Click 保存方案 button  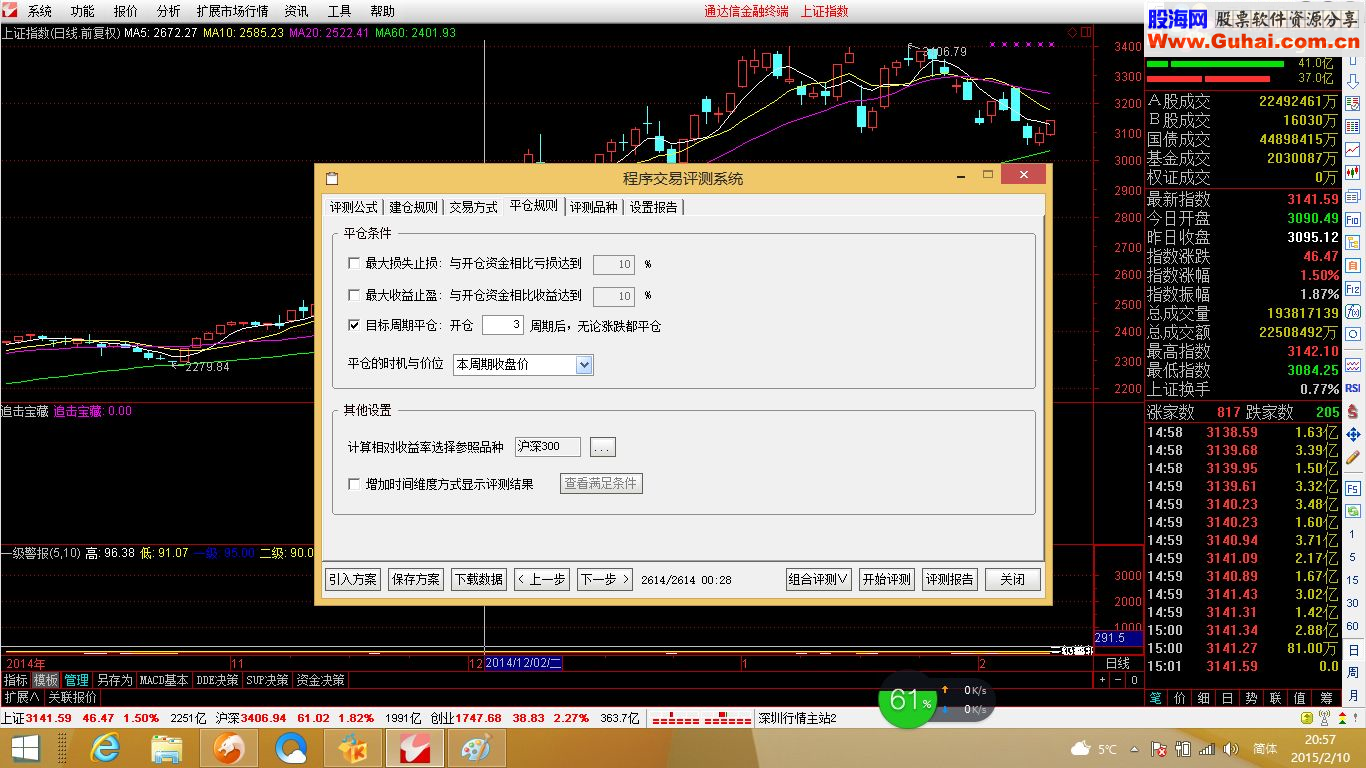click(416, 579)
